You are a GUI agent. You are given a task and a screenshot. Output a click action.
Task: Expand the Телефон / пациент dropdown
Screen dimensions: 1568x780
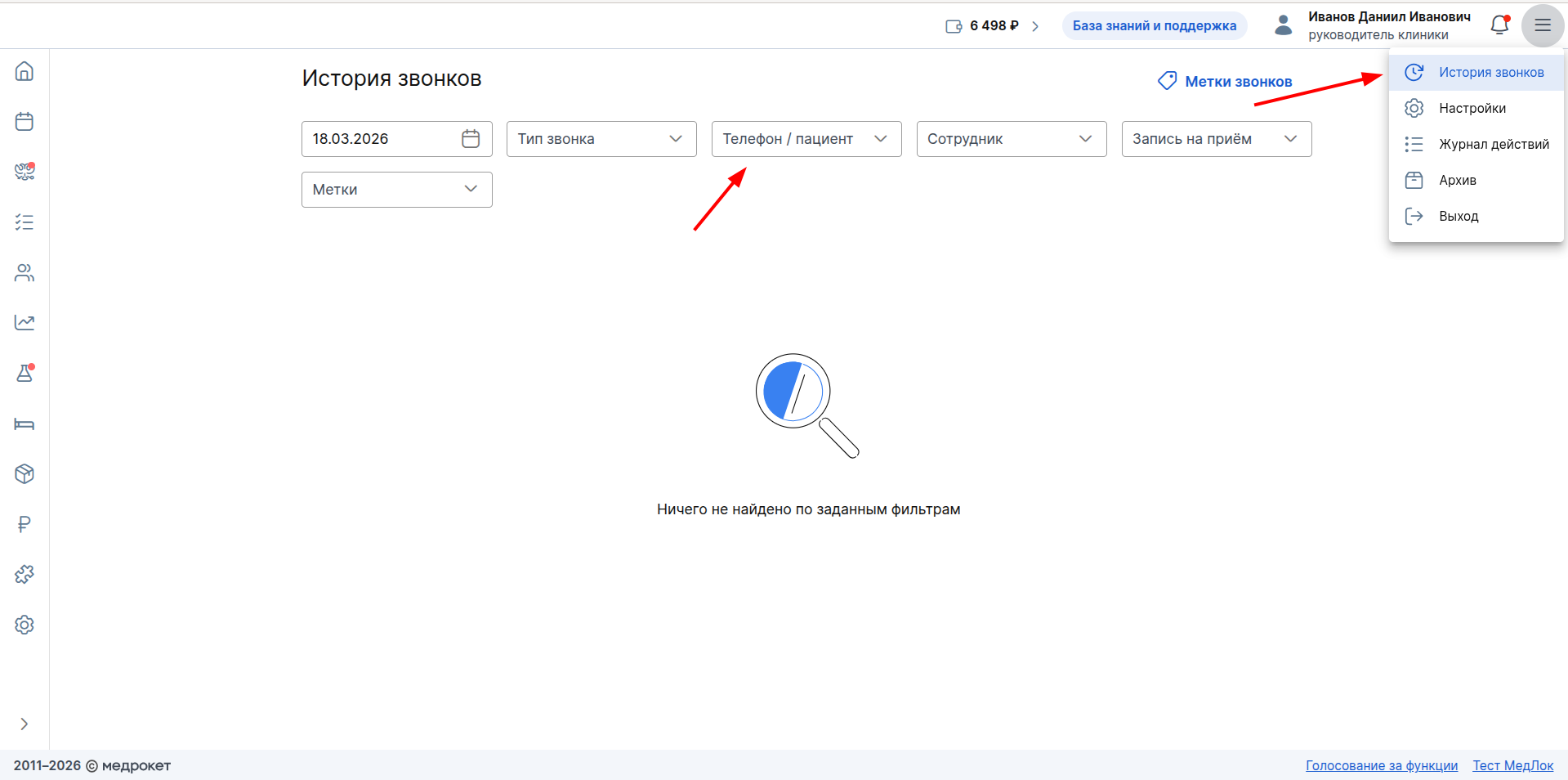806,139
